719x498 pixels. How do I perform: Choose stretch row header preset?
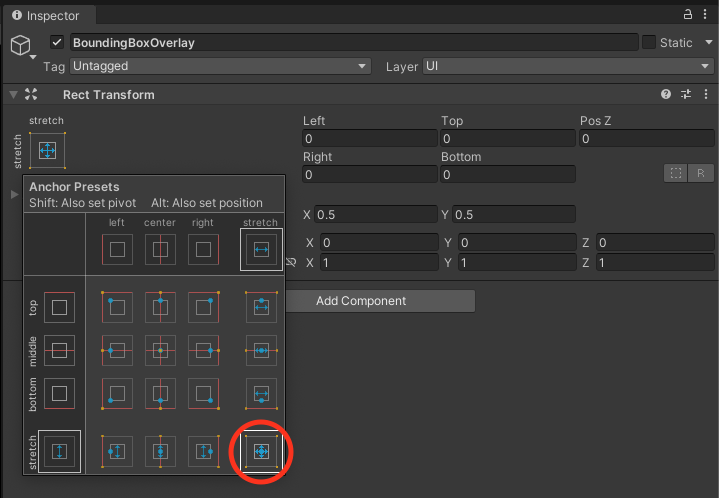[x=59, y=451]
